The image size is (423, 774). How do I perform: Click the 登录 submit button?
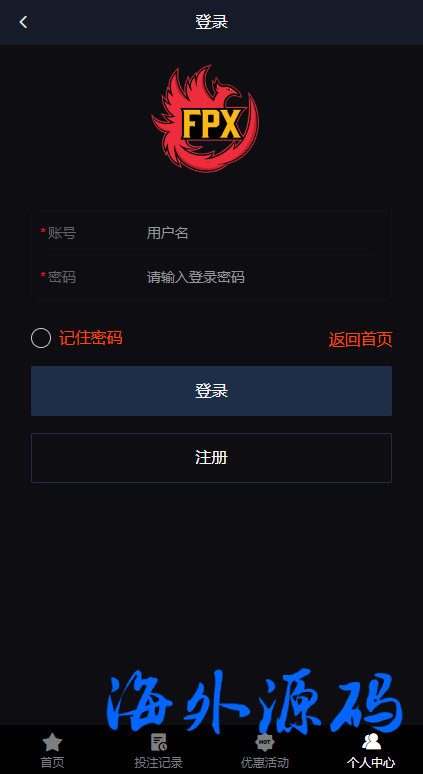(211, 391)
